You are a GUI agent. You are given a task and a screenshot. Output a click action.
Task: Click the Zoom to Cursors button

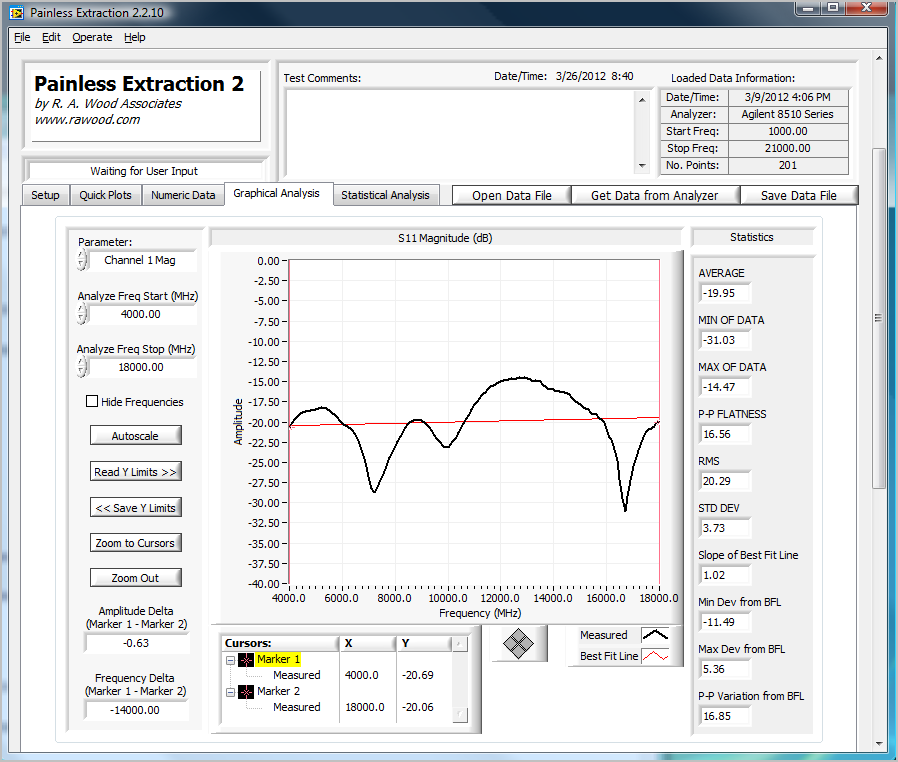pyautogui.click(x=136, y=543)
